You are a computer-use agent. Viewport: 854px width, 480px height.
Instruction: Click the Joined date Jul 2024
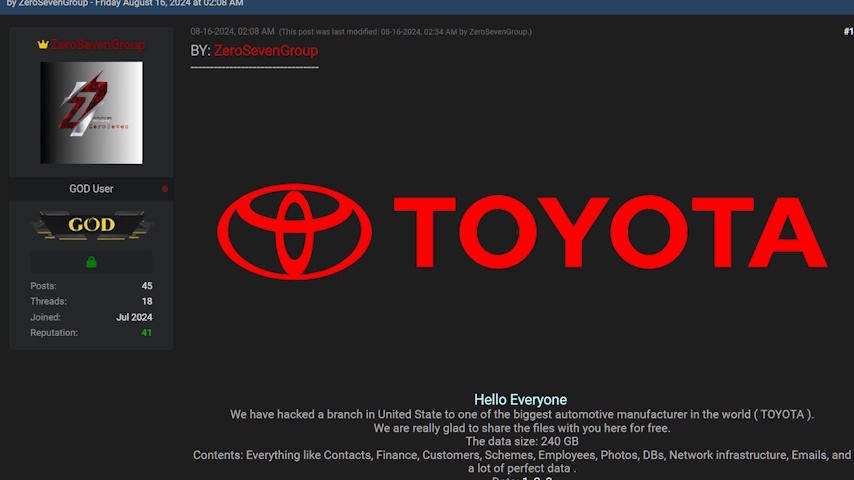(x=134, y=317)
